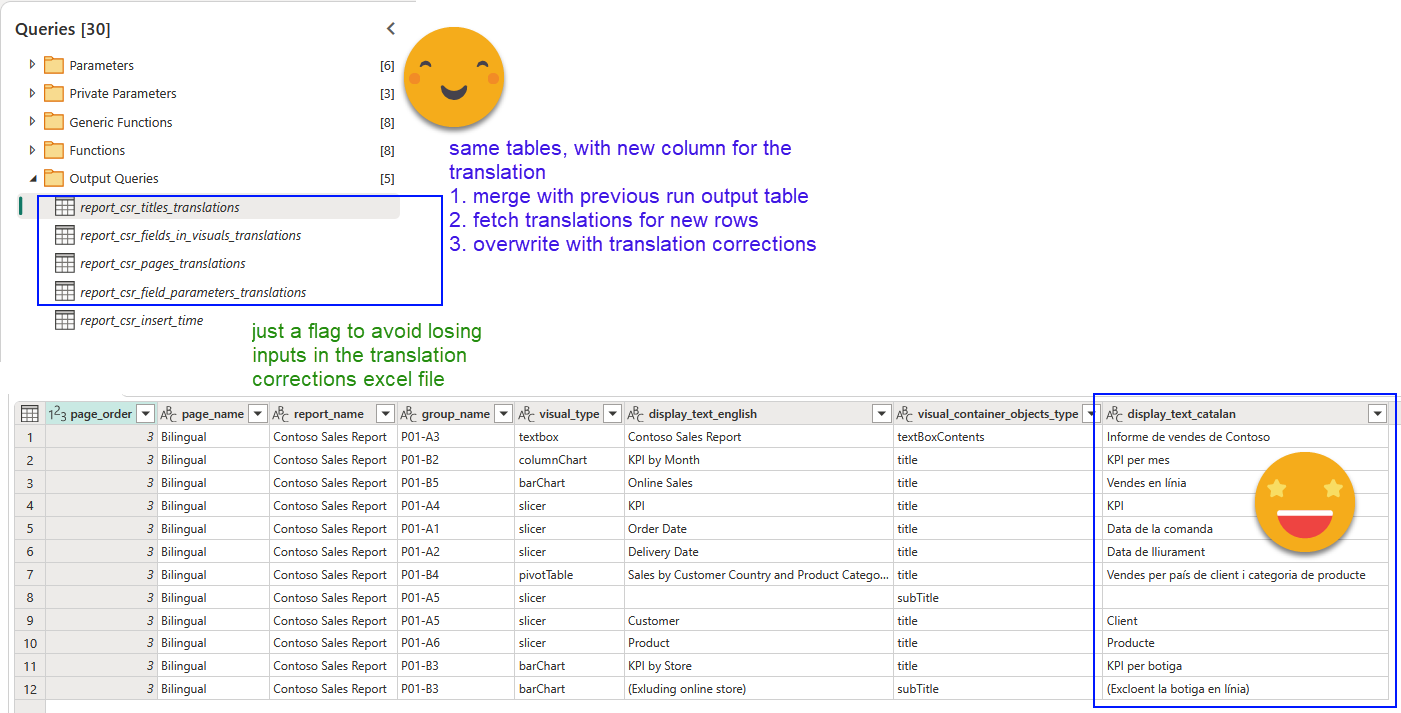The height and width of the screenshot is (713, 1401).
Task: Select the Generic Functions folder
Action: pos(120,122)
